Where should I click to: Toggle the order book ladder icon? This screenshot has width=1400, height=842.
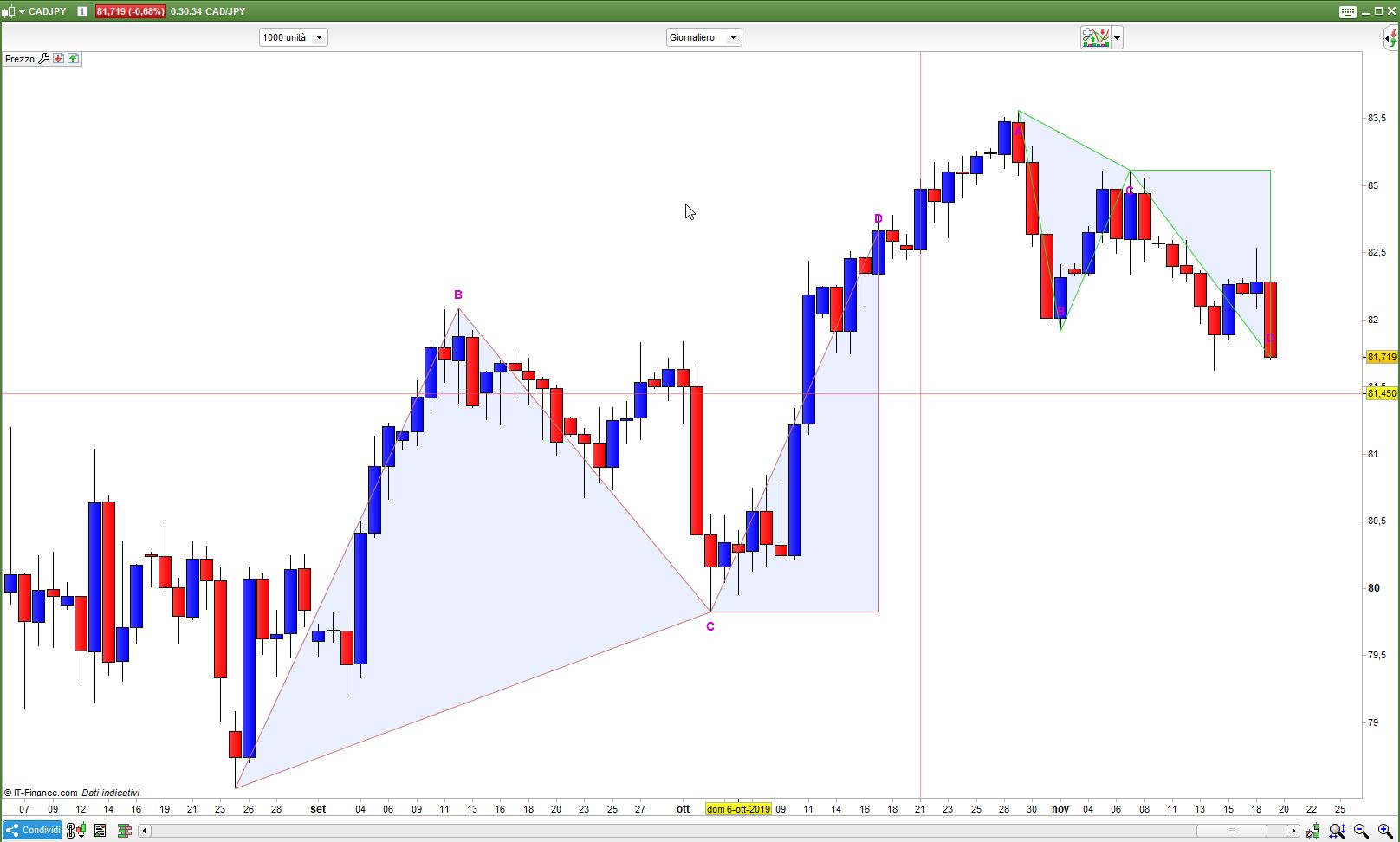pyautogui.click(x=125, y=831)
